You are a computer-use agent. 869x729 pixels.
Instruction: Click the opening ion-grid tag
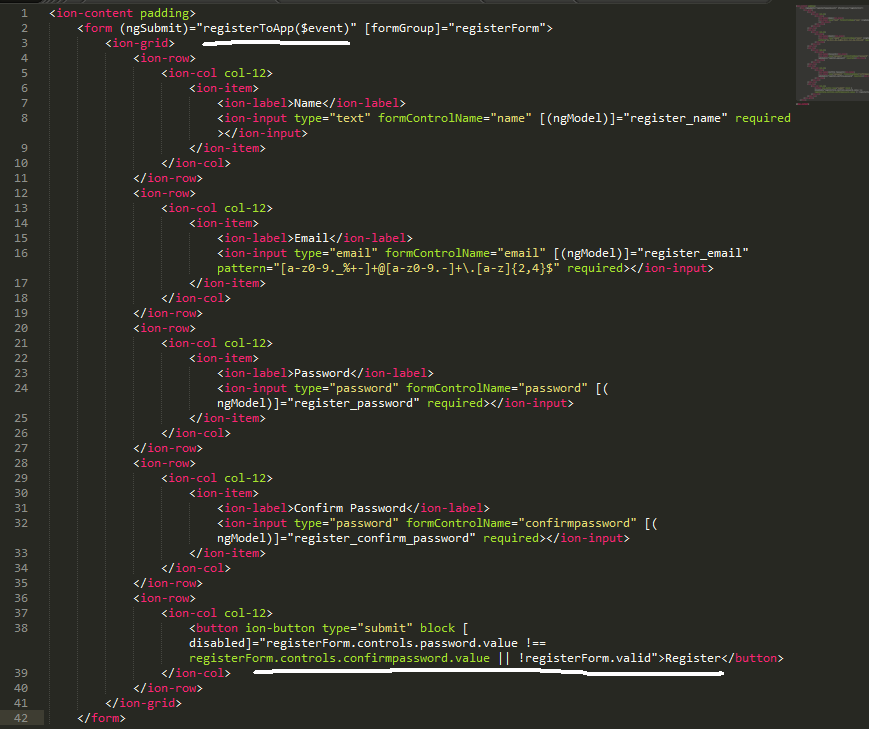(x=141, y=43)
